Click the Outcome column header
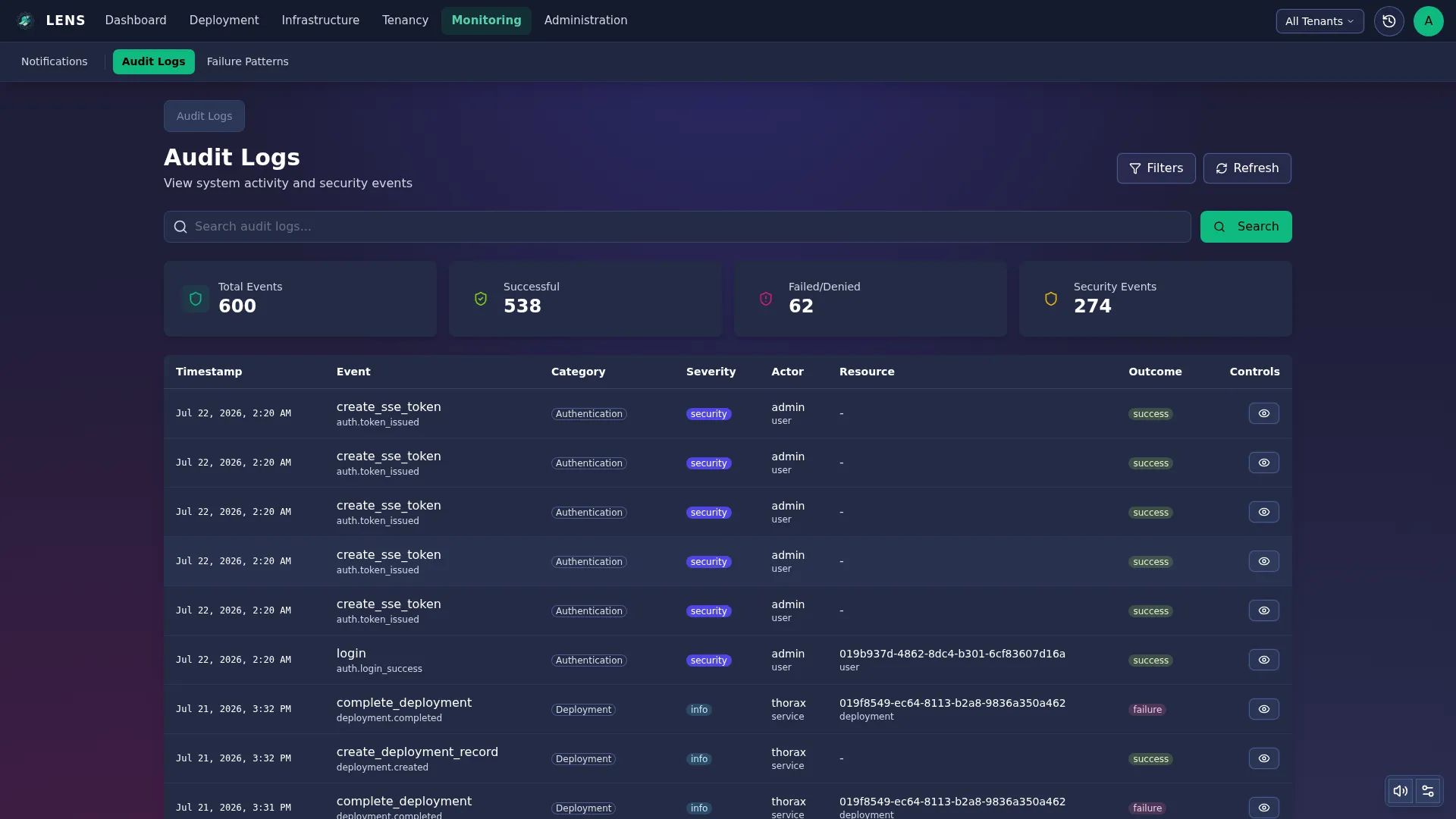Viewport: 1456px width, 819px height. click(1155, 372)
